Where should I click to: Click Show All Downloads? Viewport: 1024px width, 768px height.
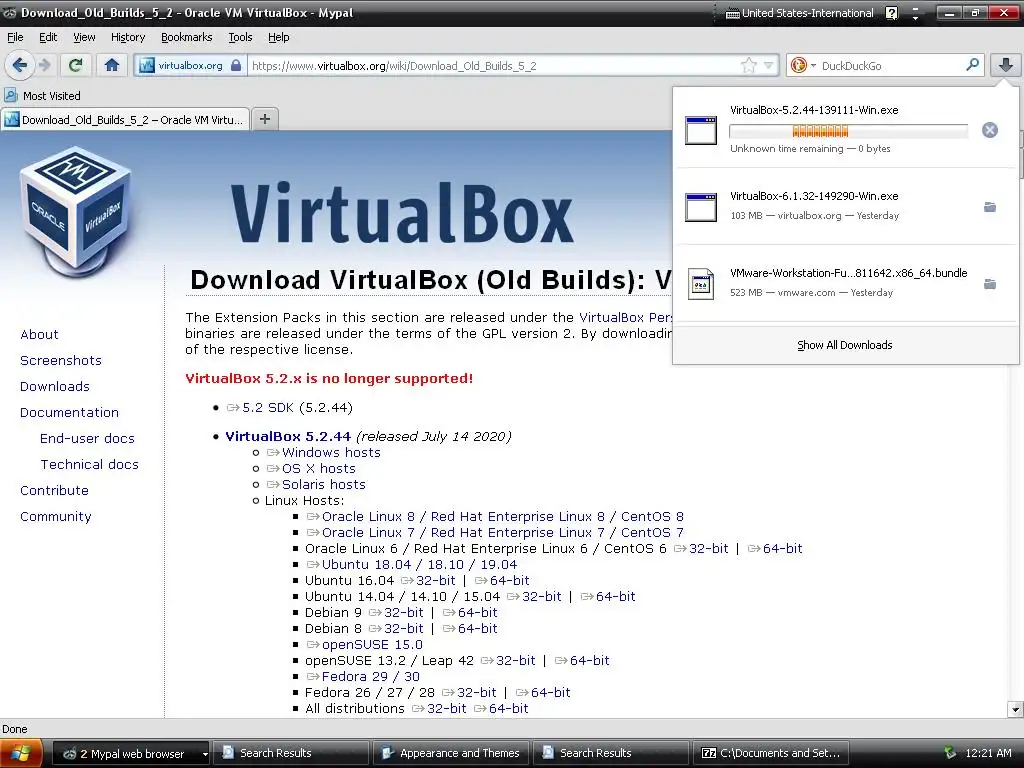pyautogui.click(x=844, y=345)
